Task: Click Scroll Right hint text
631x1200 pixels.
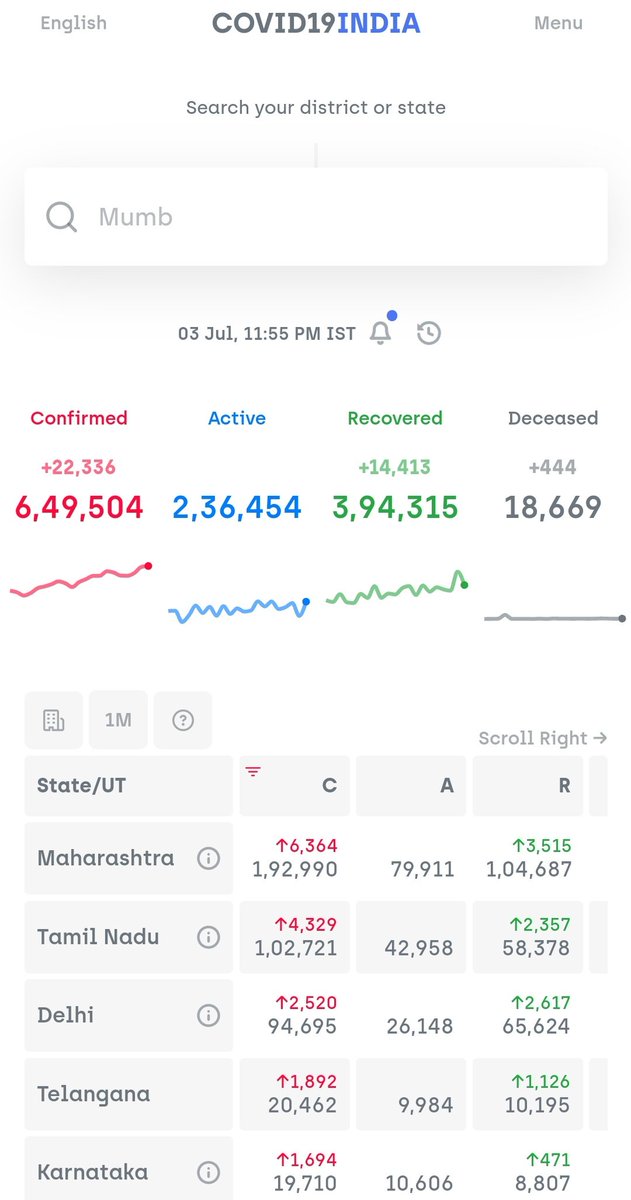Action: coord(542,738)
